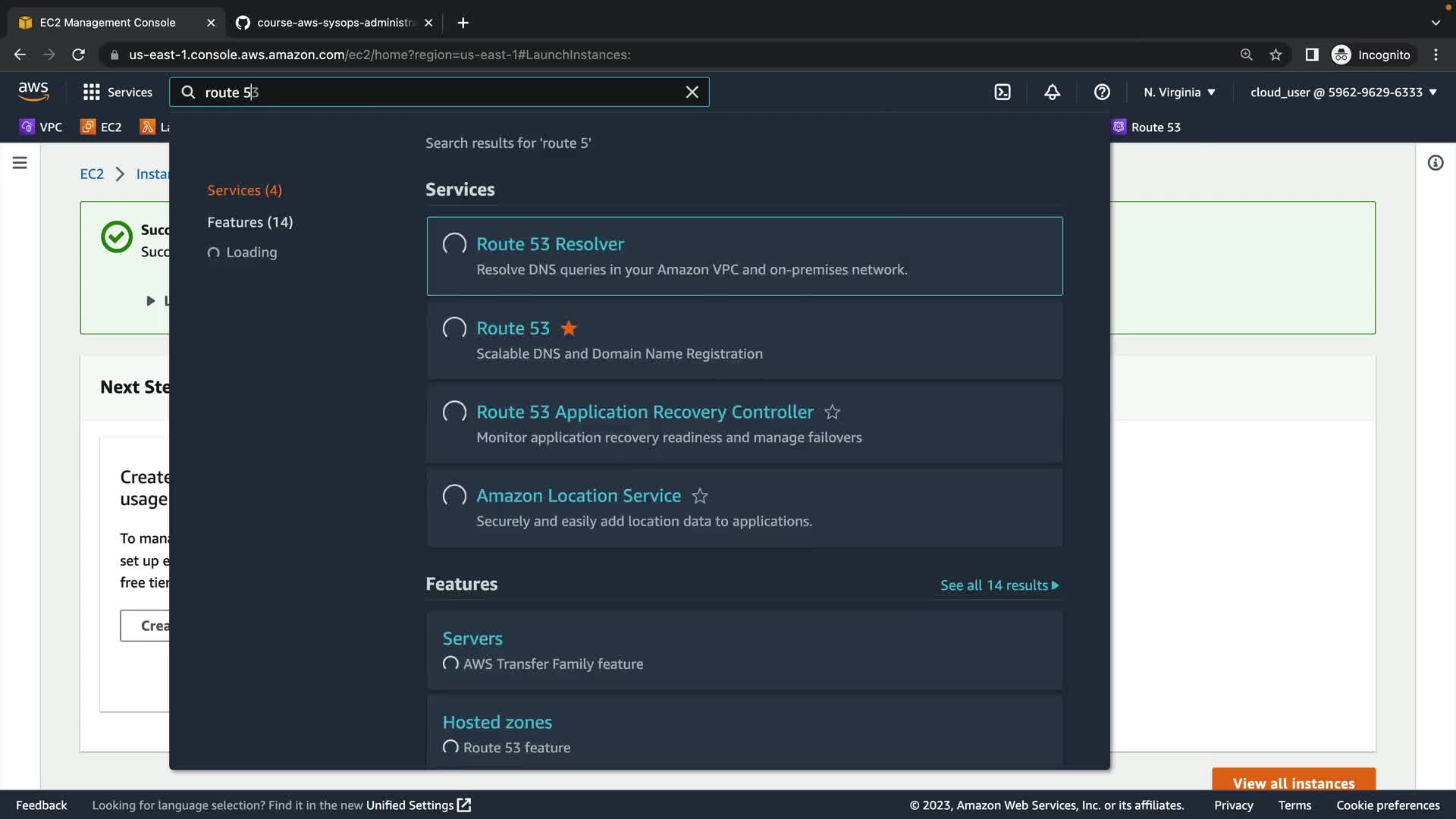Expand the cloud_user account menu
Screen dimensions: 1456x819
(x=1343, y=92)
